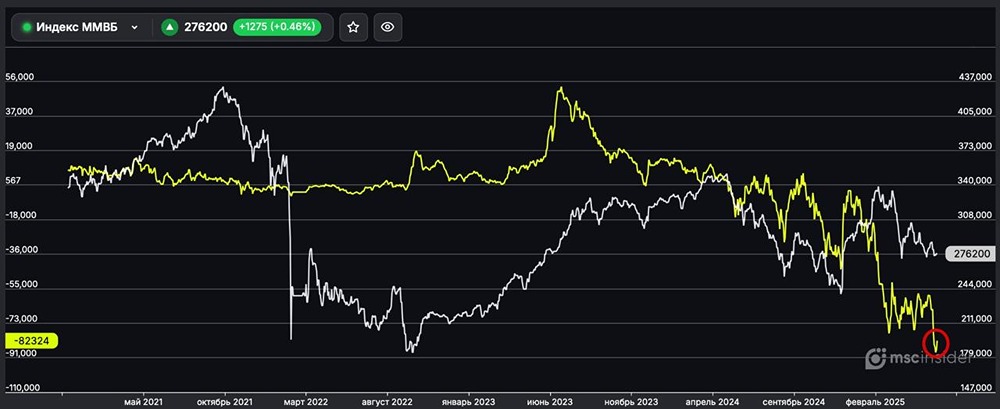Click left axis label 567
1000x409 pixels.
[x=13, y=181]
